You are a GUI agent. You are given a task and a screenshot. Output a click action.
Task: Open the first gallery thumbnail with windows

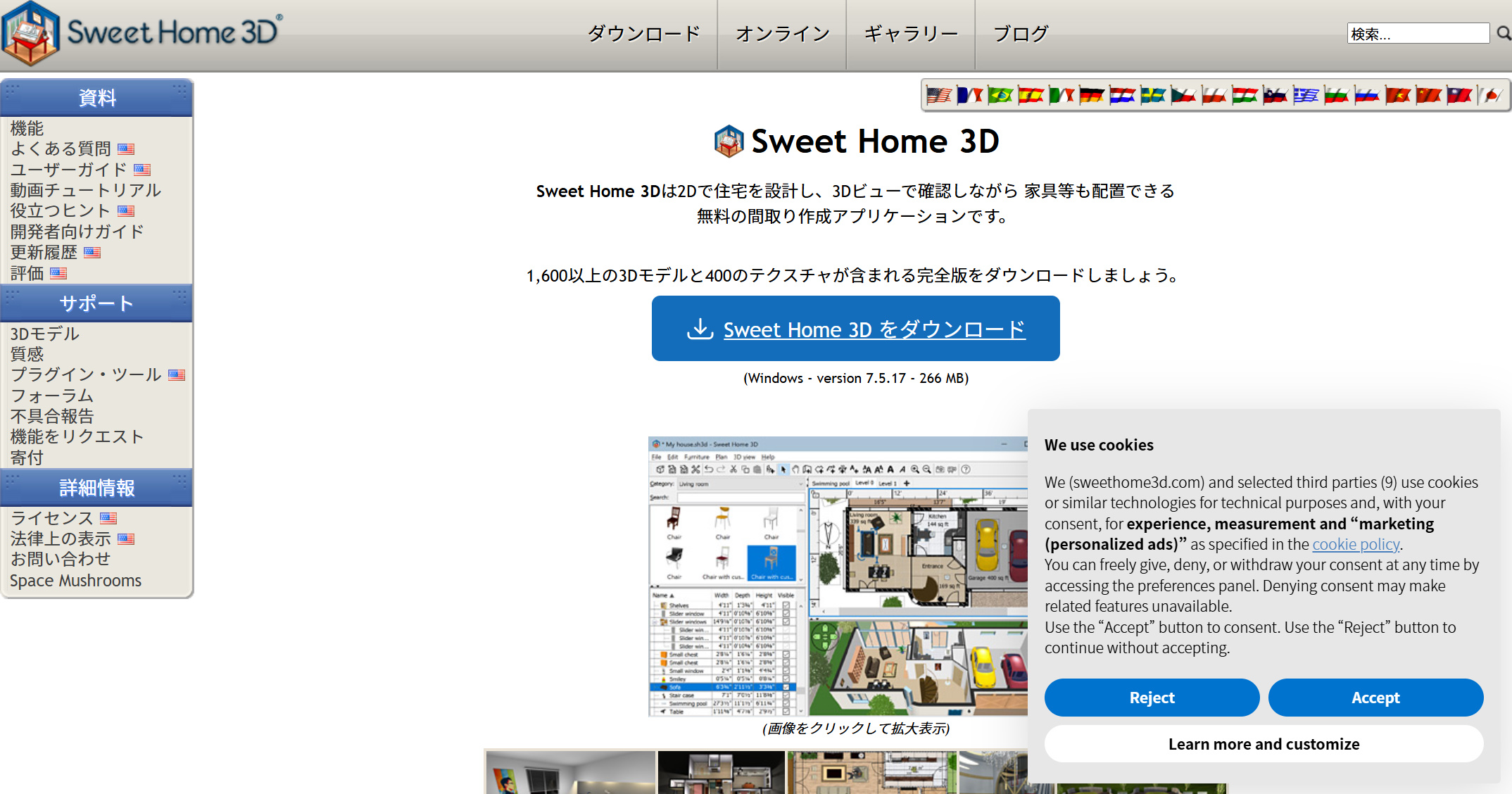pos(570,772)
